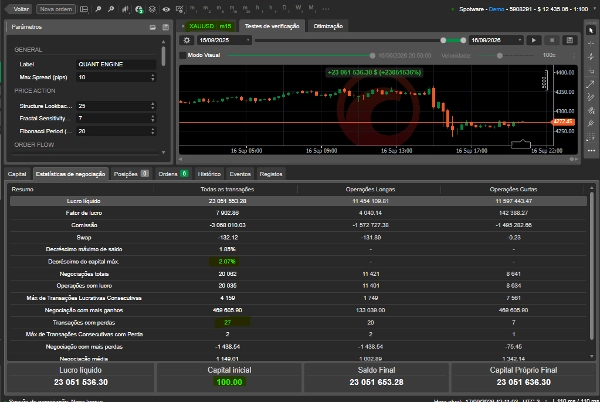The height and width of the screenshot is (402, 600).
Task: Select the m1 timeframe
Action: pyautogui.click(x=193, y=8)
